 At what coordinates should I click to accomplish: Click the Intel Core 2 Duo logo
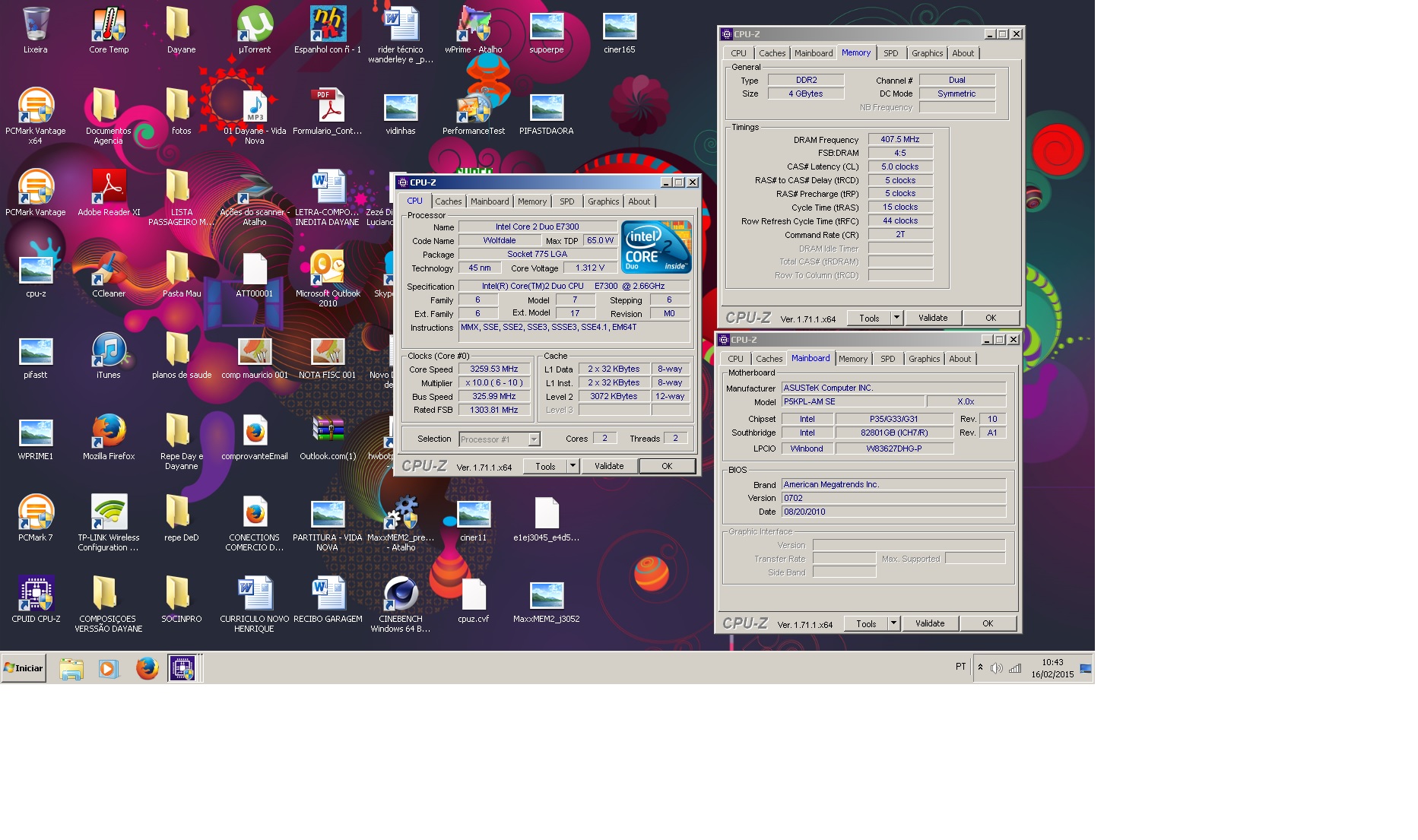point(656,247)
